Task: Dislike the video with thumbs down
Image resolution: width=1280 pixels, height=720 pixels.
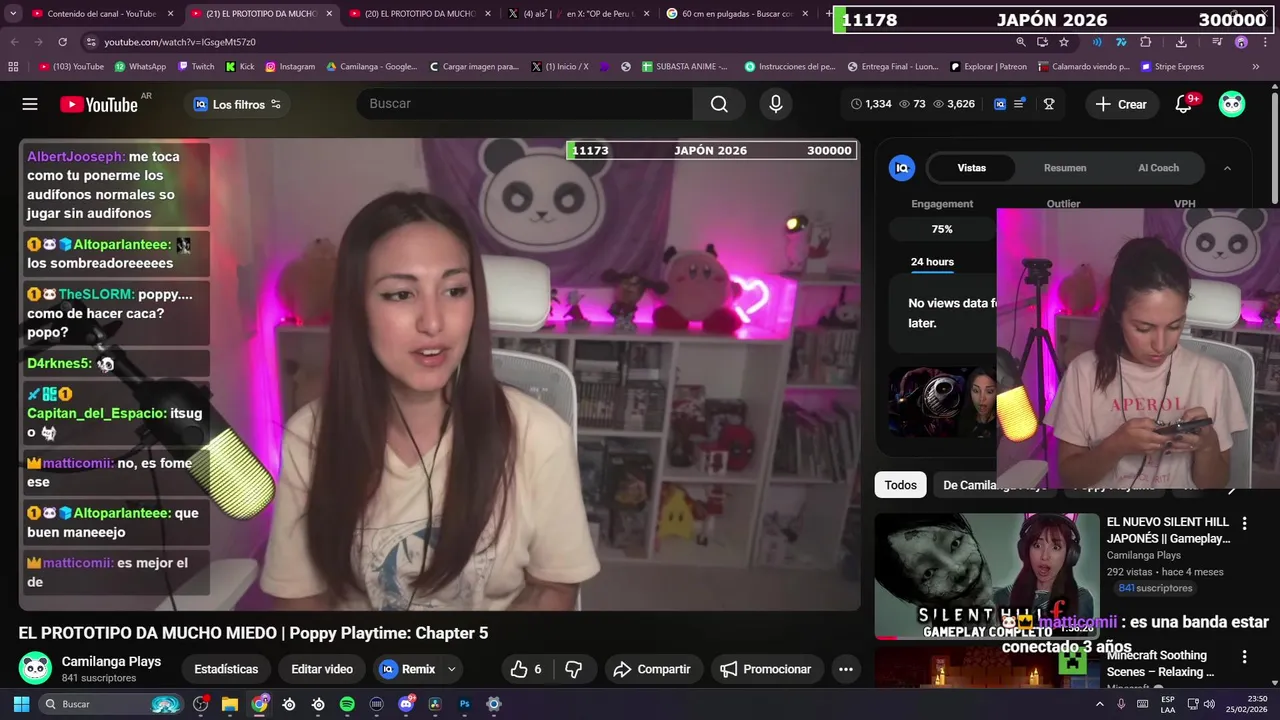Action: 574,669
